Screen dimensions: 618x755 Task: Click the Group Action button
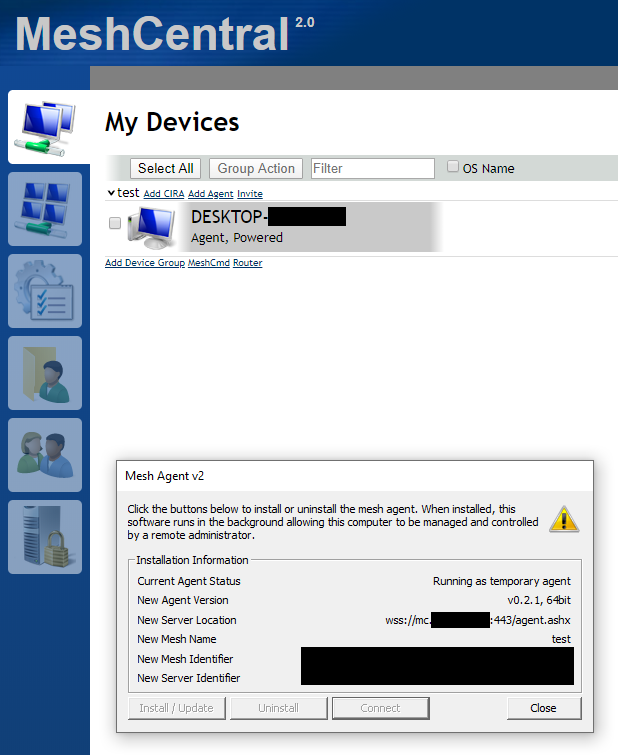point(256,169)
